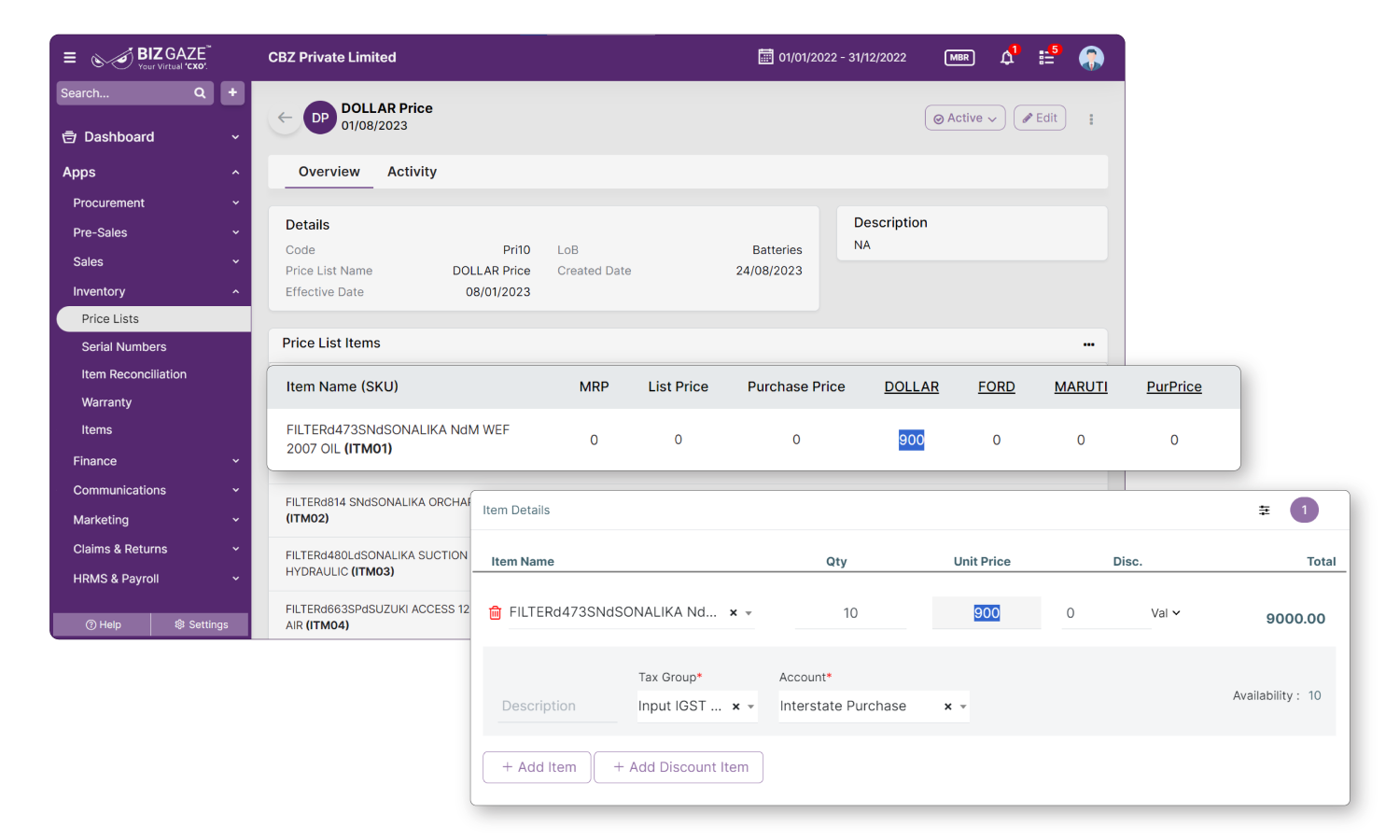Expand the Dashboard menu chevron

235,137
